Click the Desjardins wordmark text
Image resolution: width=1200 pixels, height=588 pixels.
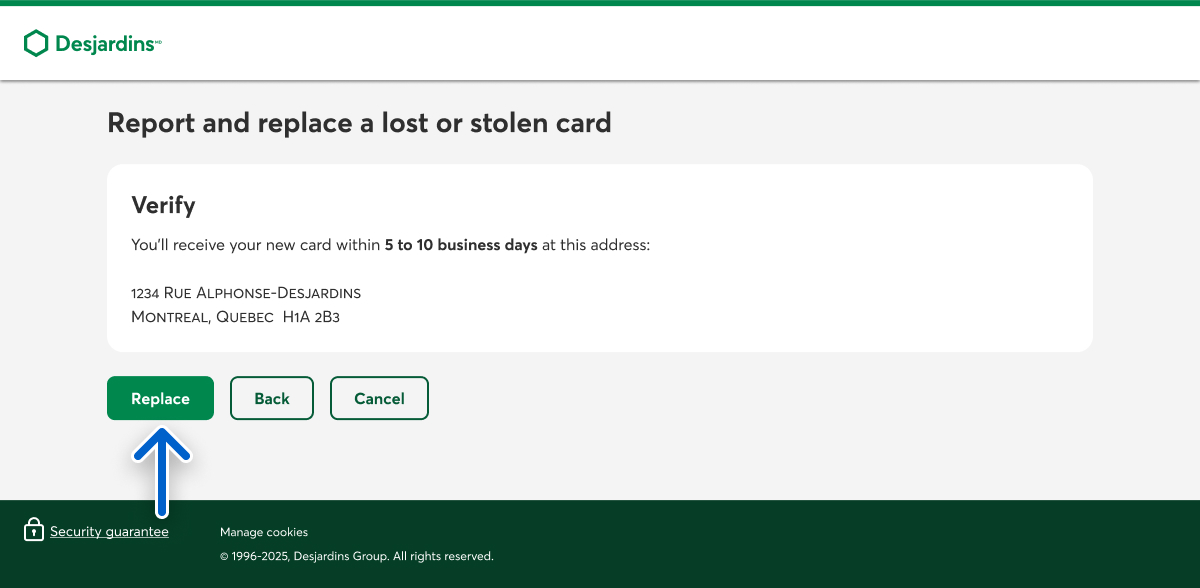click(105, 44)
